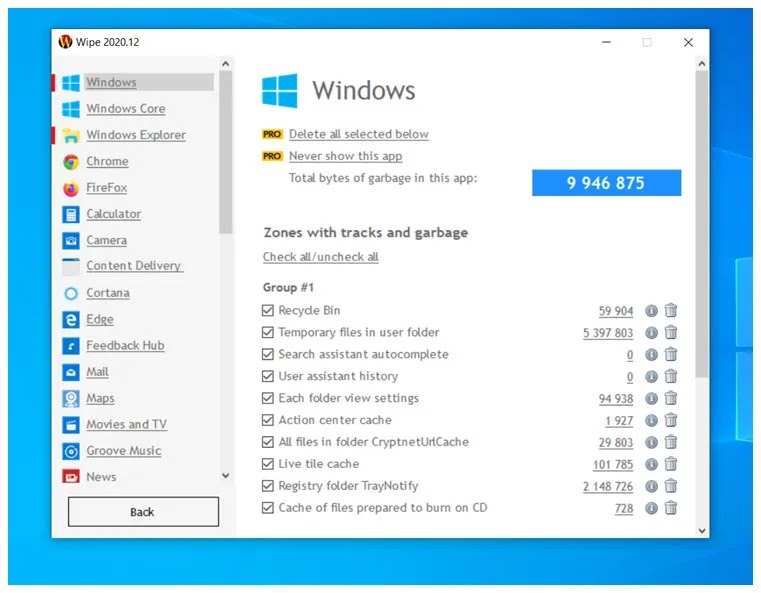
Task: Click the Cortana circle icon
Action: (x=71, y=294)
